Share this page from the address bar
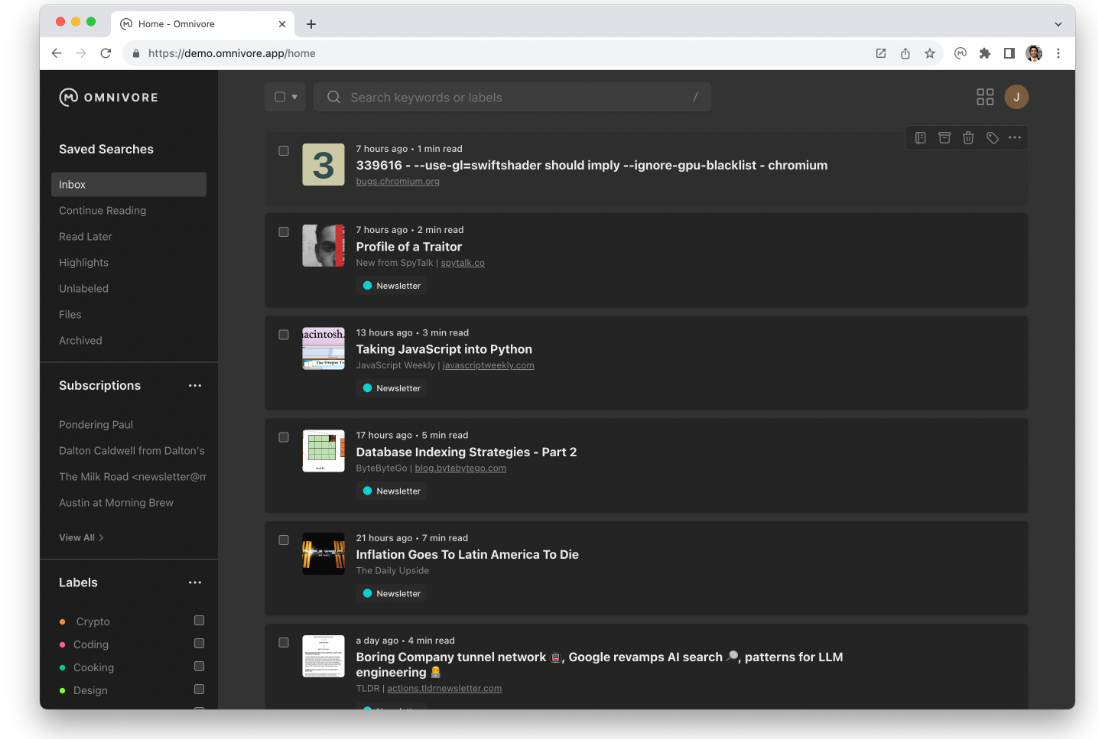The width and height of the screenshot is (1098, 739). click(905, 53)
